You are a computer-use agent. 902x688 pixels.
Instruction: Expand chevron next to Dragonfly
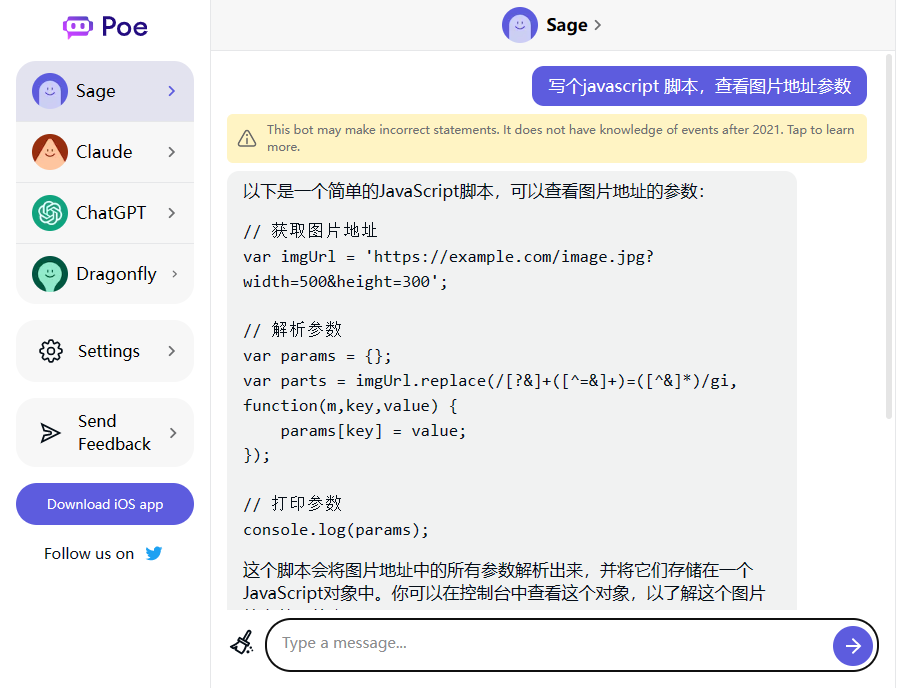click(x=175, y=274)
